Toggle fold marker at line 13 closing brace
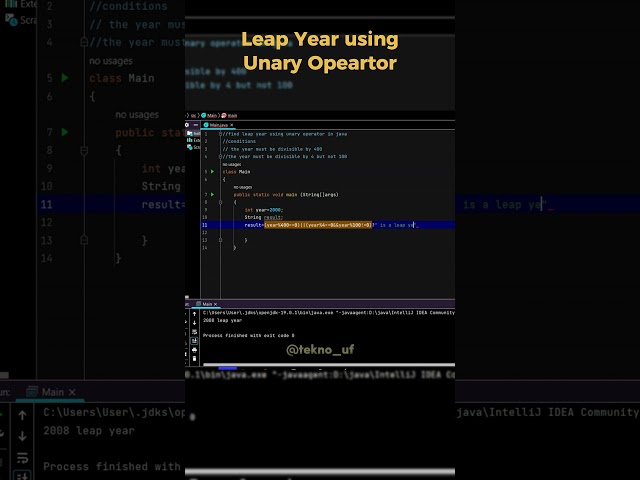Viewport: 640px width, 480px height. pos(220,240)
